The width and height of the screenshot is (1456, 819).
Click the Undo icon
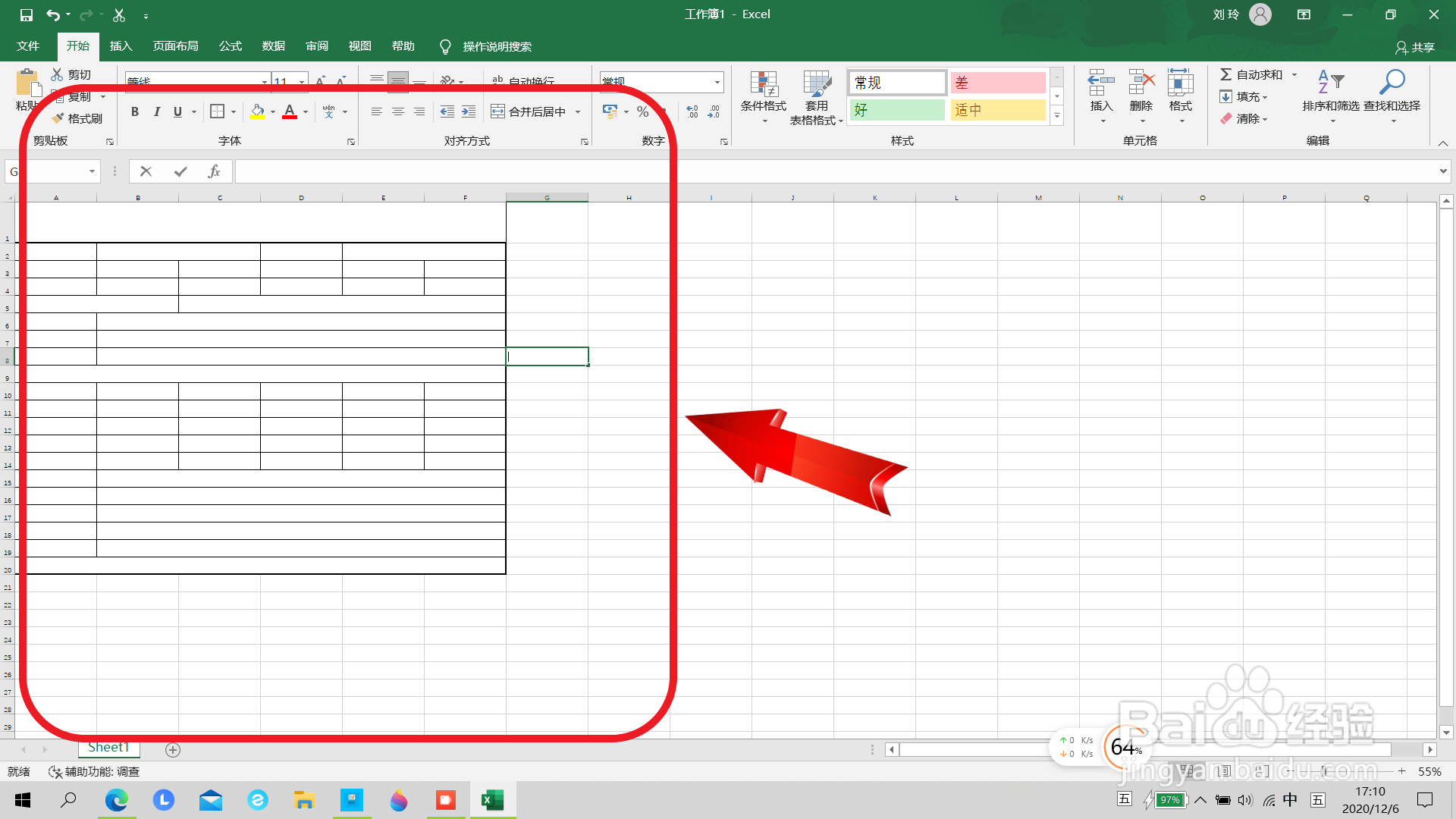pos(52,14)
